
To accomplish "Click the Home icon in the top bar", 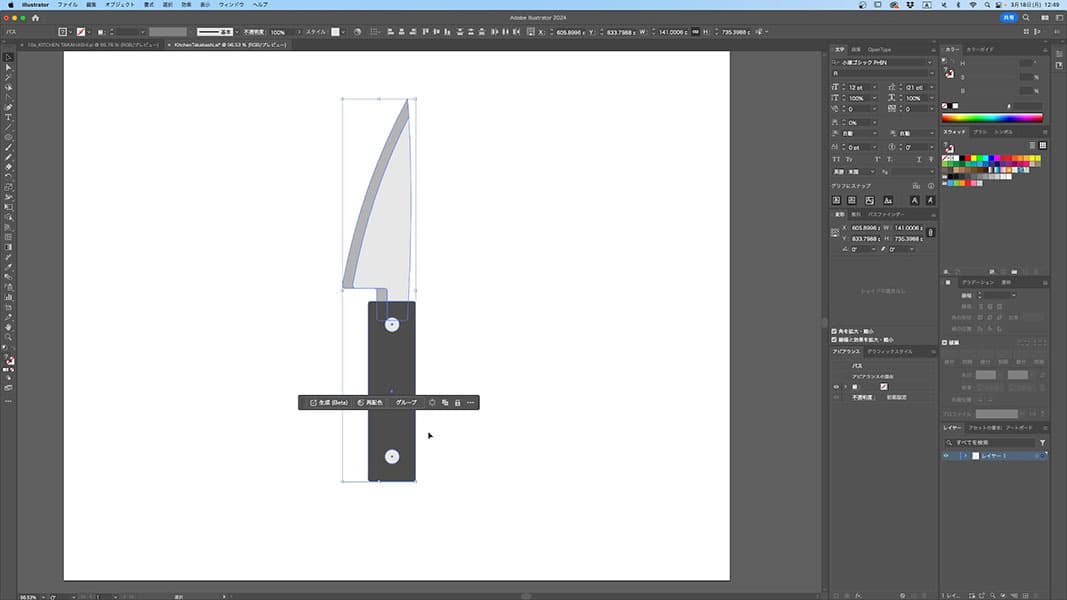I will click(35, 17).
